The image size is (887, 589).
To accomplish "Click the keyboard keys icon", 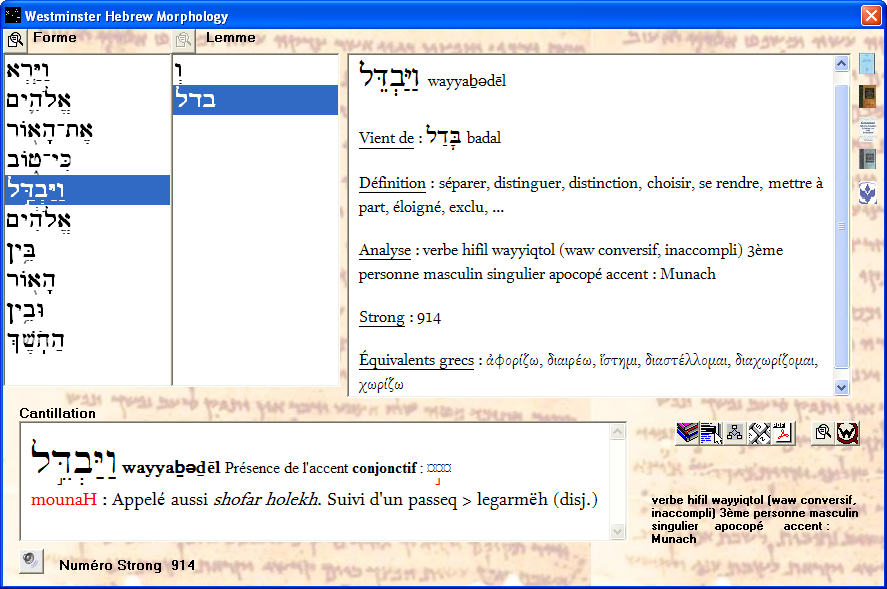I will pyautogui.click(x=759, y=433).
